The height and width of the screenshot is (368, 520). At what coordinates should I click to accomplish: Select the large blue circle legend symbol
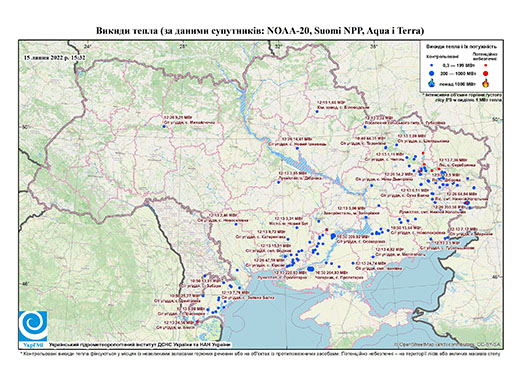(x=432, y=73)
